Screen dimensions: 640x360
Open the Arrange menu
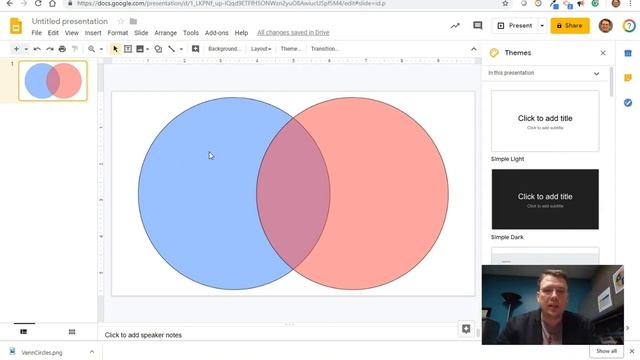click(x=165, y=33)
